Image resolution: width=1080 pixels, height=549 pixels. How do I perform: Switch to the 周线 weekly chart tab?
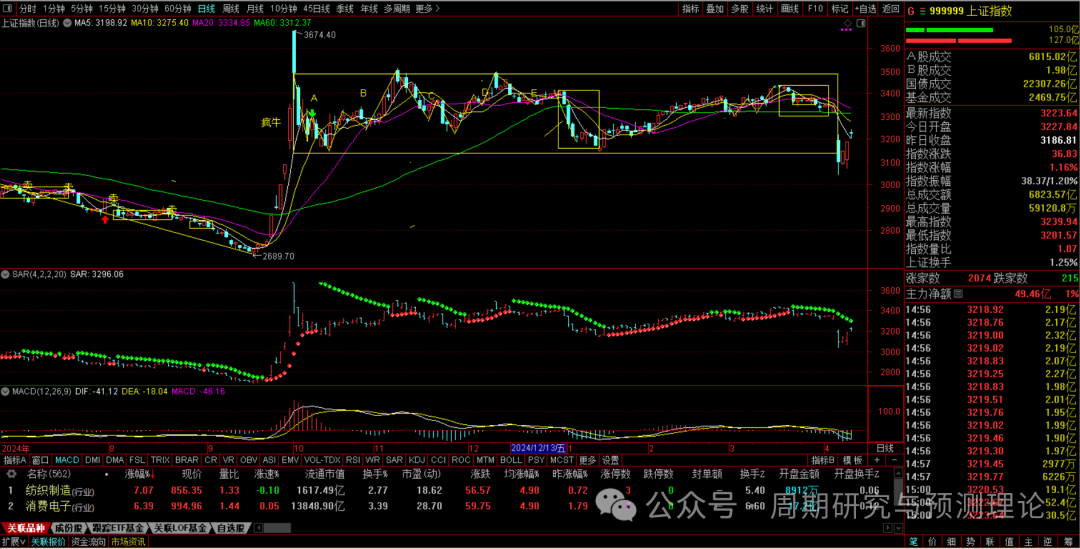coord(230,8)
